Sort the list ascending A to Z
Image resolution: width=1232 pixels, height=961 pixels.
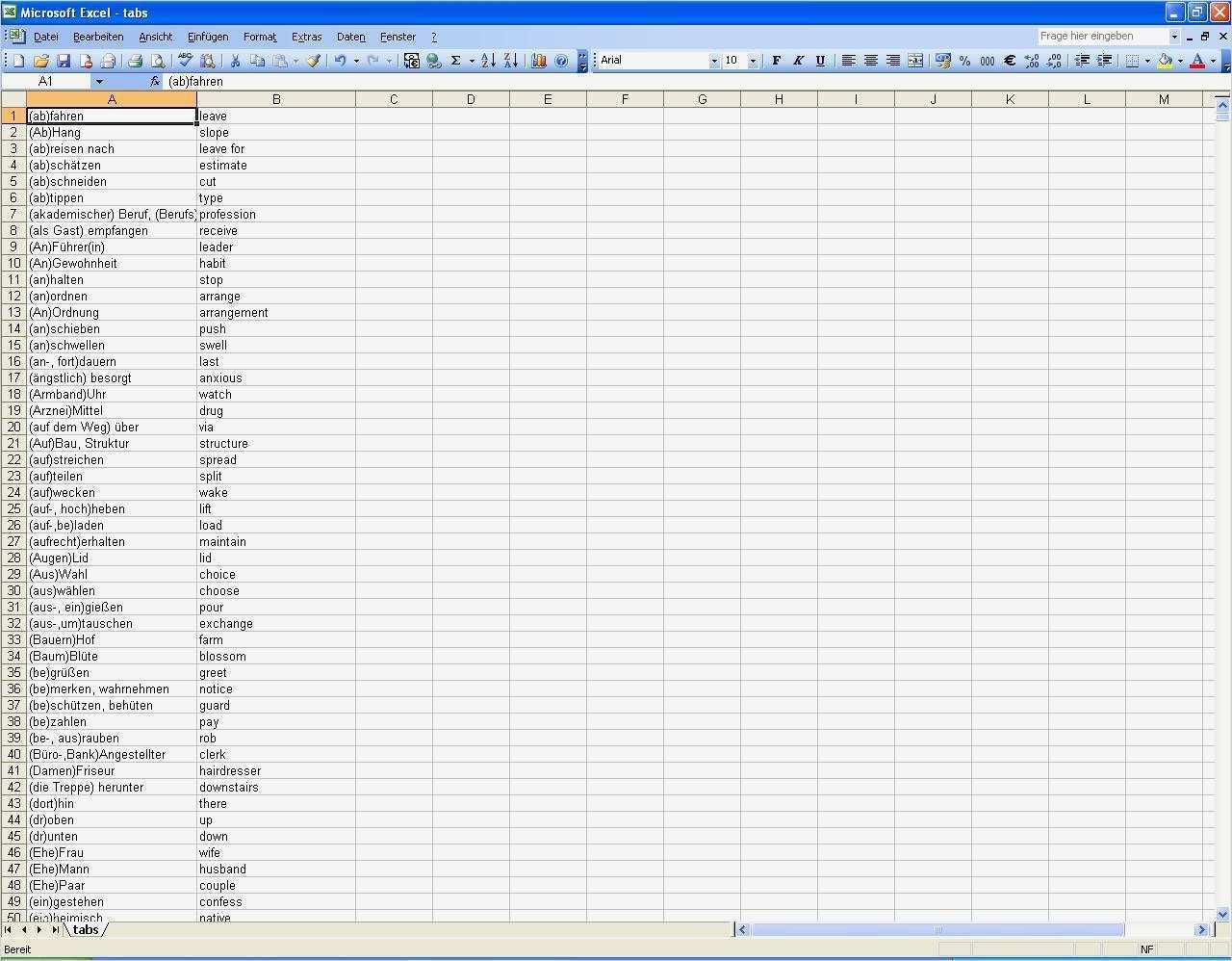(487, 60)
